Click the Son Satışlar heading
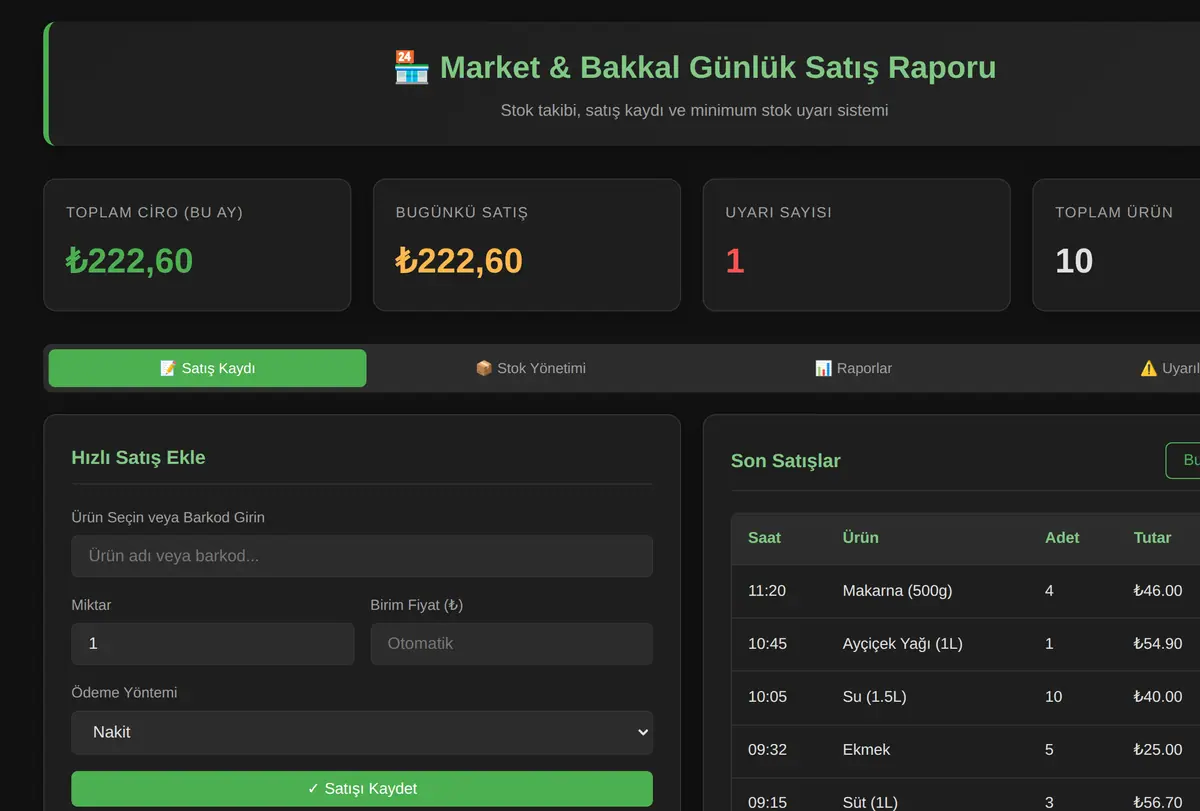The image size is (1200, 811). coord(785,461)
